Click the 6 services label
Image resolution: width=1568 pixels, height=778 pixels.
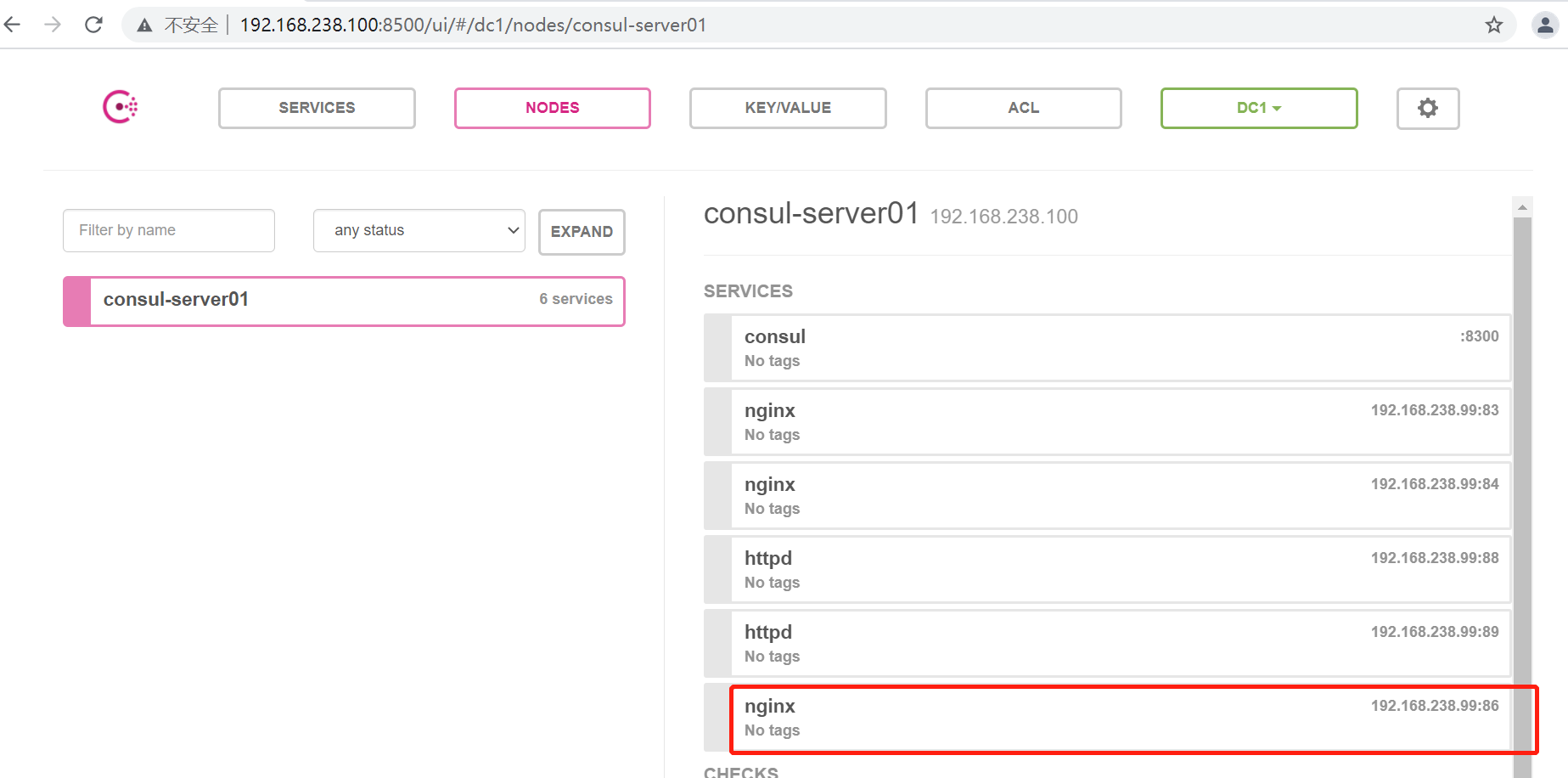pyautogui.click(x=576, y=299)
